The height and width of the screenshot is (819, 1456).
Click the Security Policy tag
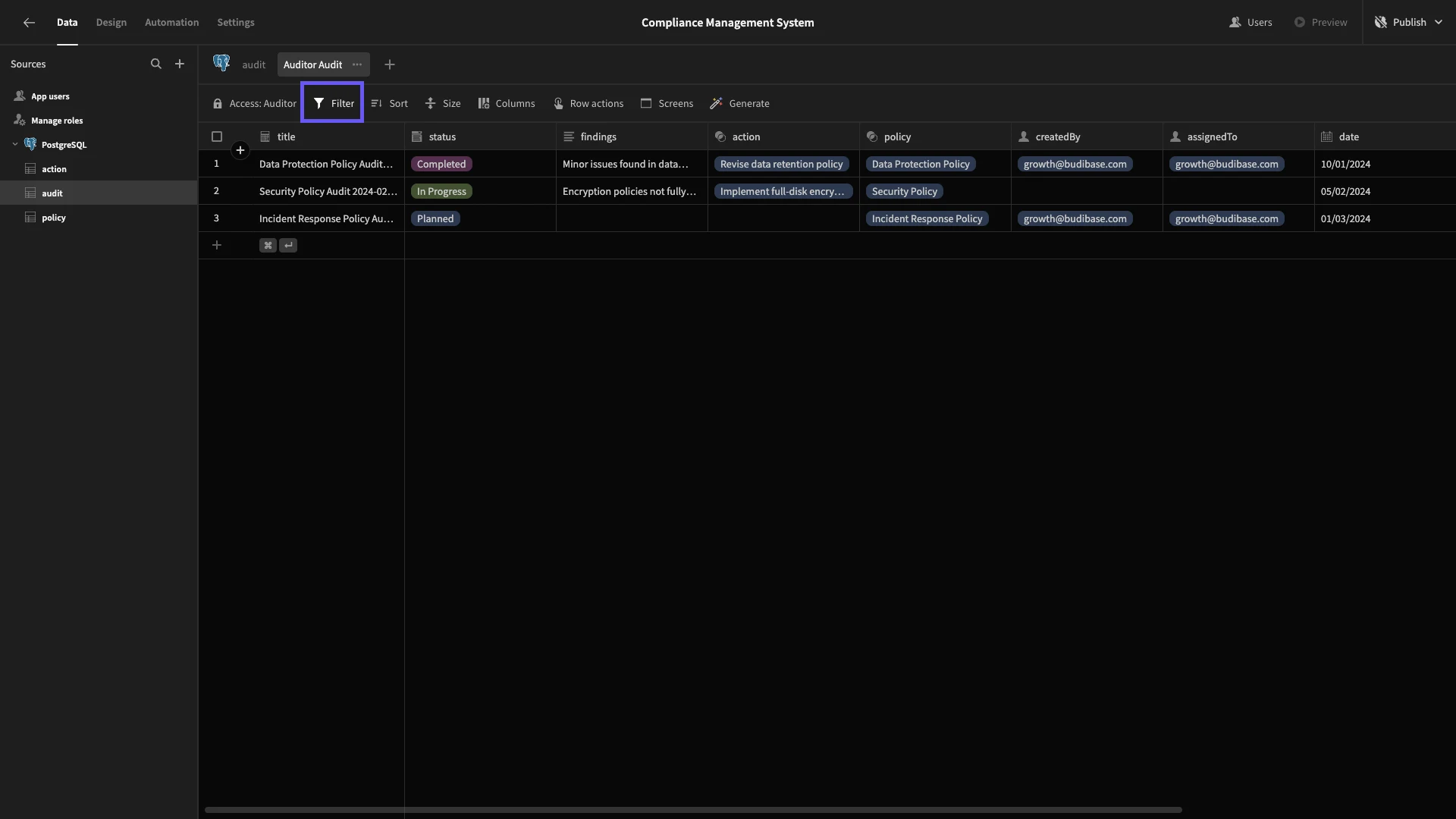(x=904, y=192)
